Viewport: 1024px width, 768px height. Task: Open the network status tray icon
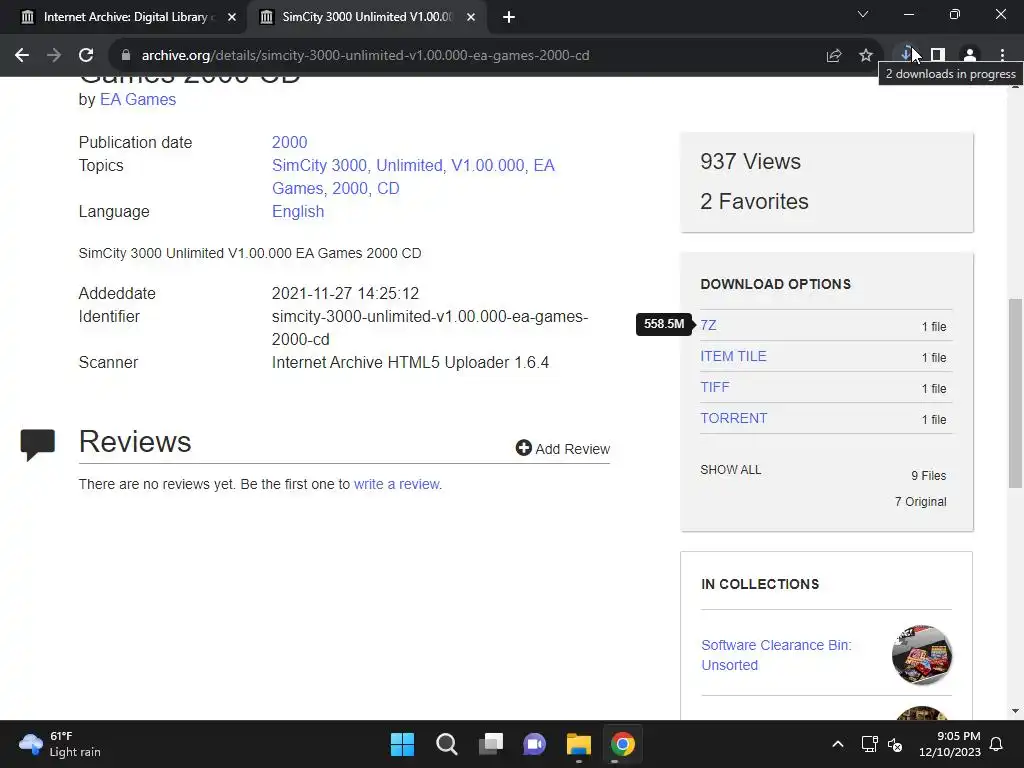tap(869, 744)
